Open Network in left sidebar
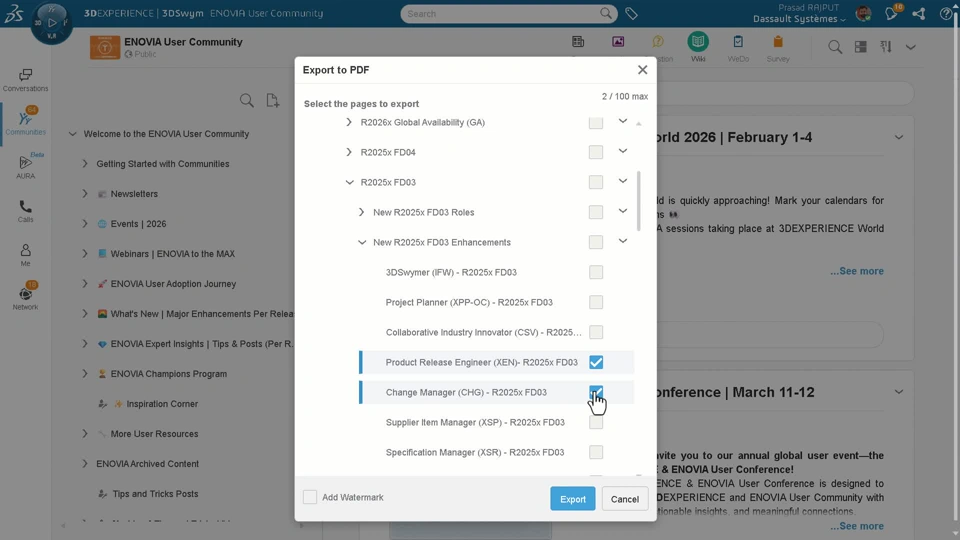The width and height of the screenshot is (960, 540). (25, 296)
